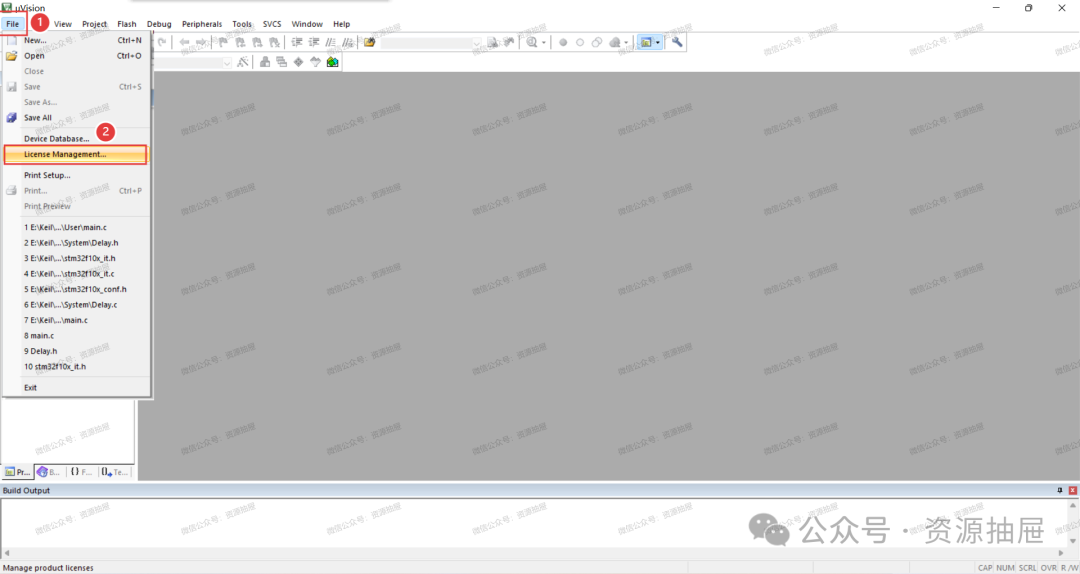1080x574 pixels.
Task: Open recent file 3 stm32f10x_it.h
Action: [76, 258]
